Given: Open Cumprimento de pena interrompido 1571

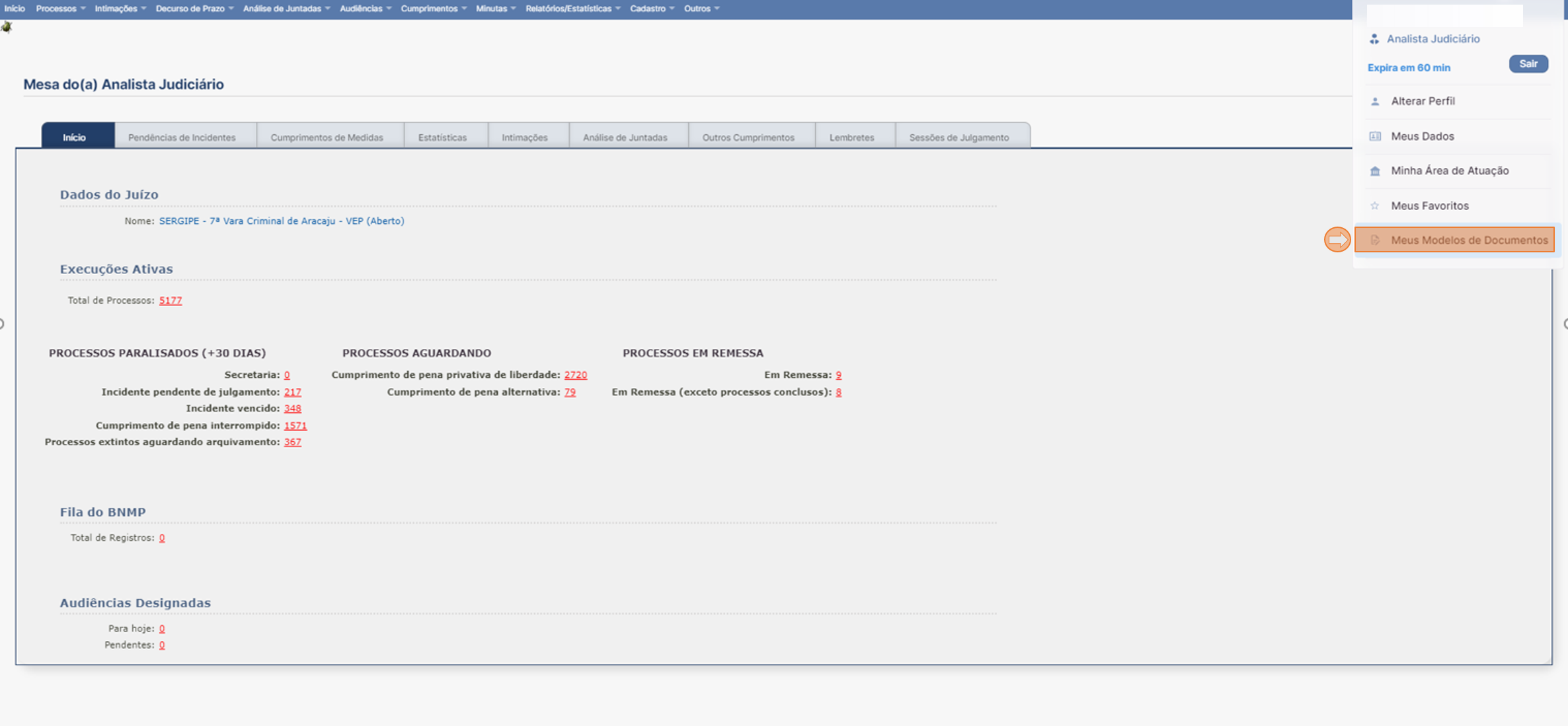Looking at the screenshot, I should point(295,426).
